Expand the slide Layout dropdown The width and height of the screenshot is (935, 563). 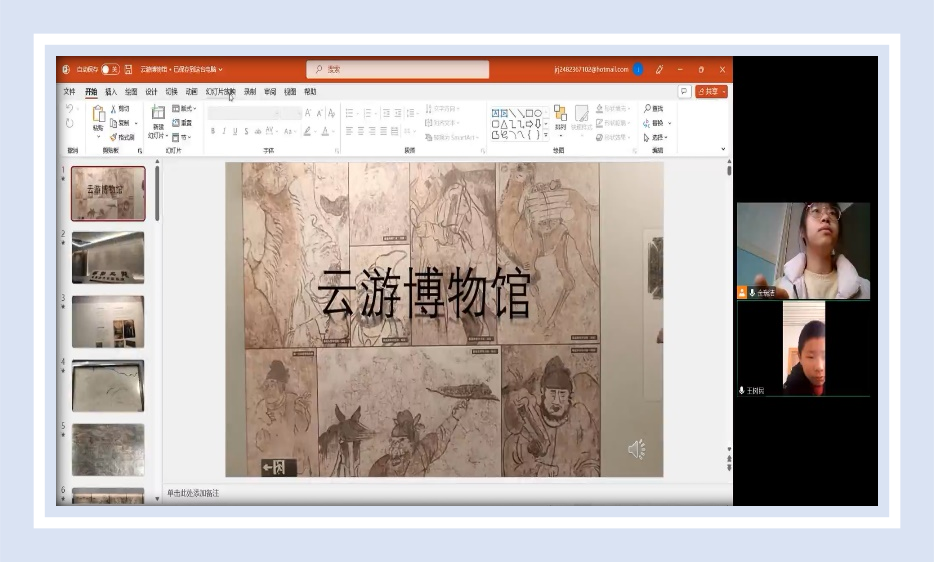184,109
